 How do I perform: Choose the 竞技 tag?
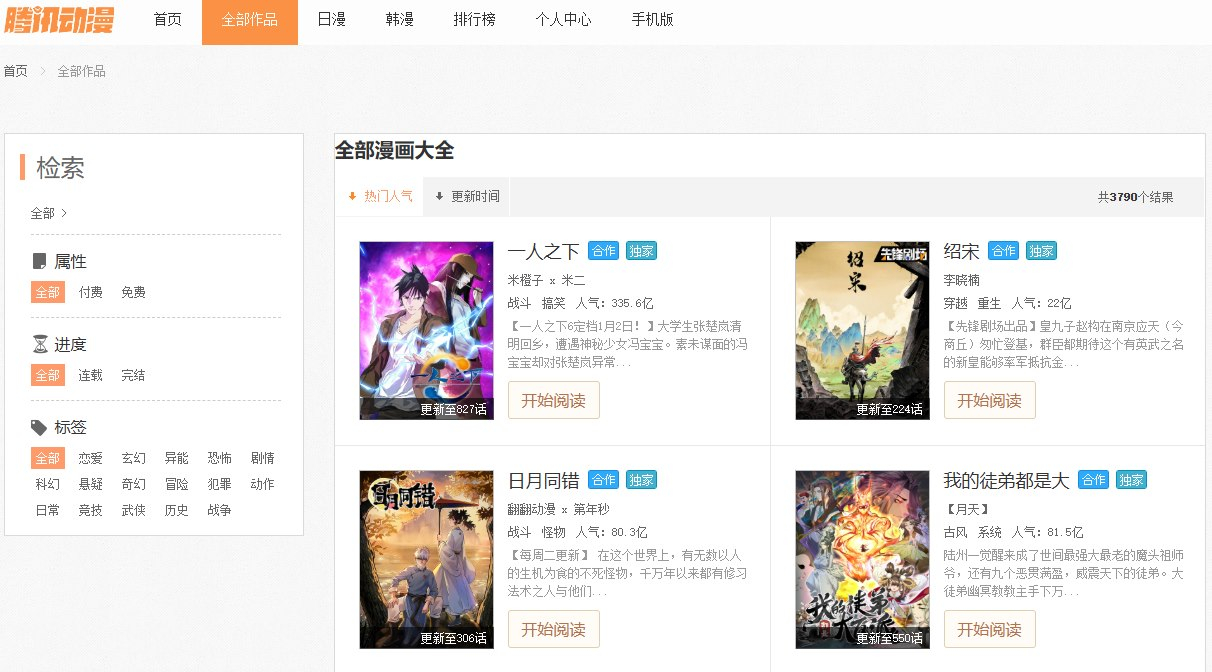91,510
